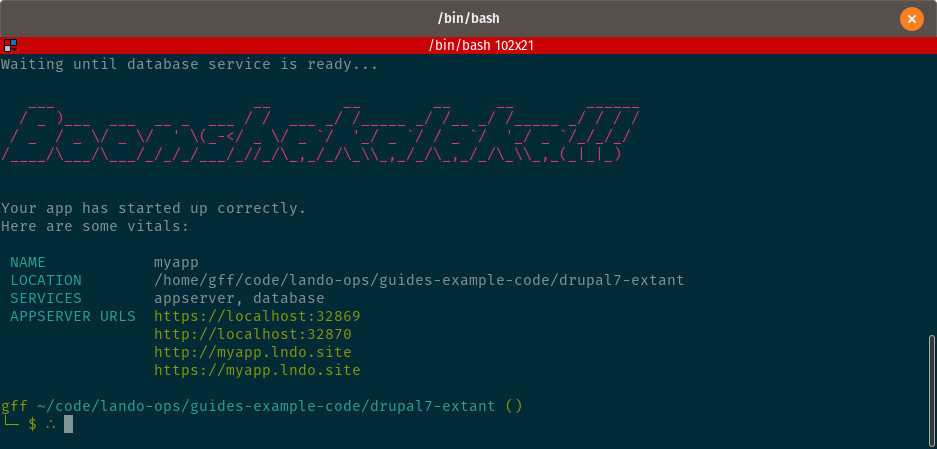This screenshot has width=937, height=449.
Task: Close the /bin/bash terminal window
Action: pos(911,18)
